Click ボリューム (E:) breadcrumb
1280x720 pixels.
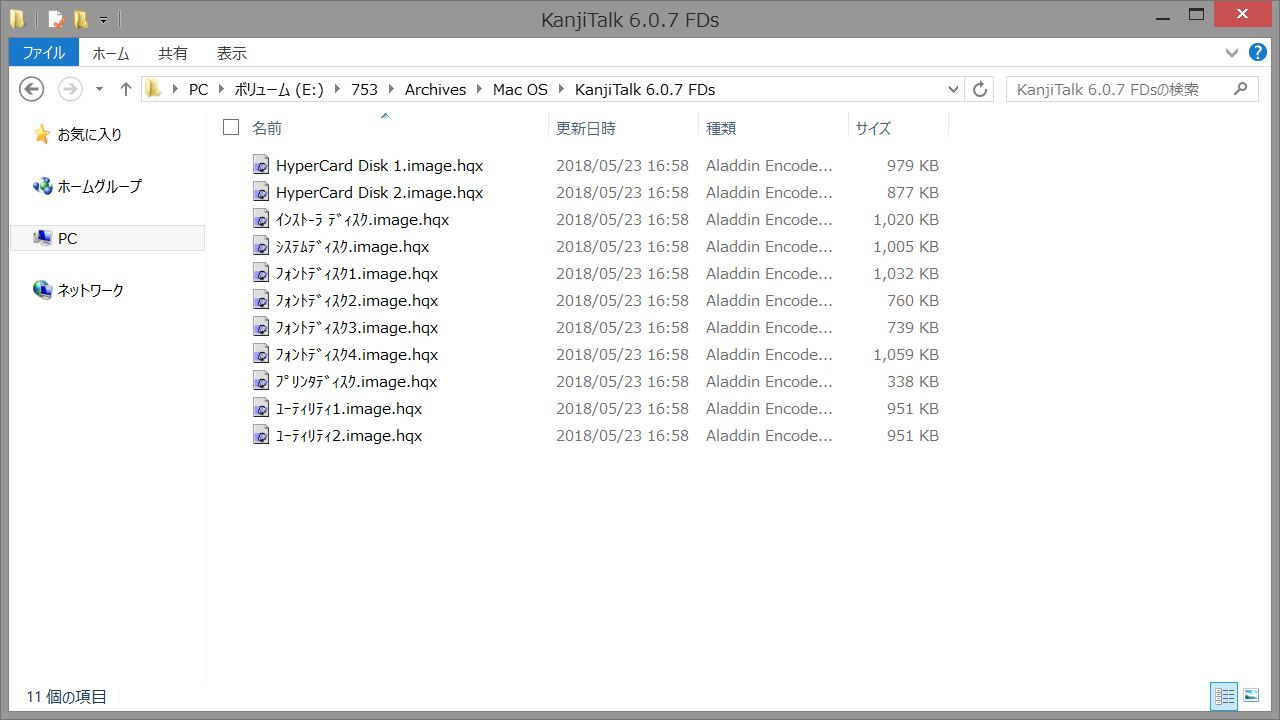click(x=279, y=89)
